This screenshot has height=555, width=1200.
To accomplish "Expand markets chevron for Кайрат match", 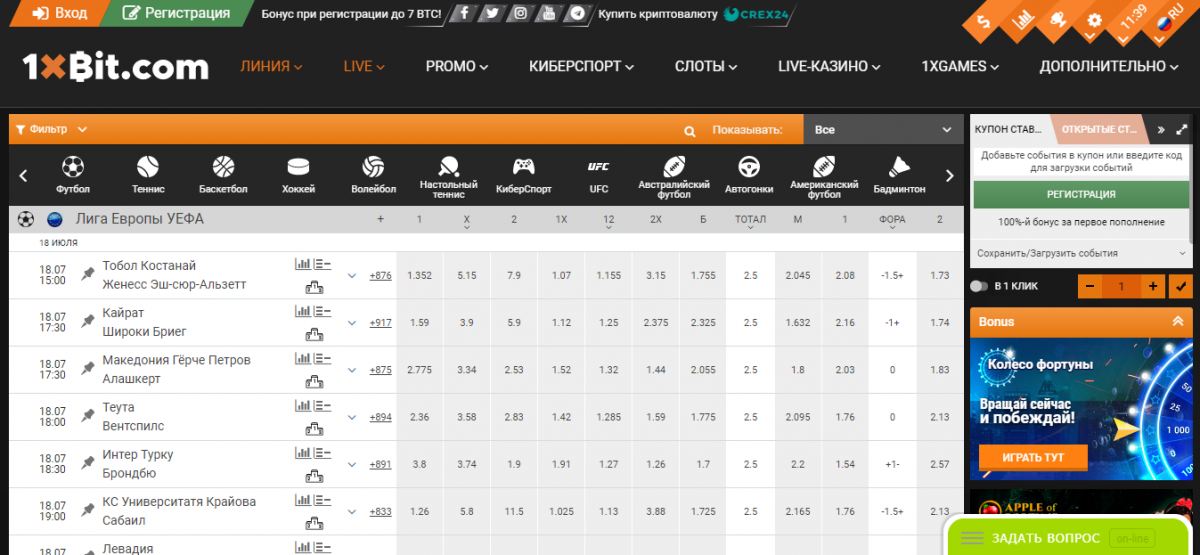I will [x=352, y=322].
